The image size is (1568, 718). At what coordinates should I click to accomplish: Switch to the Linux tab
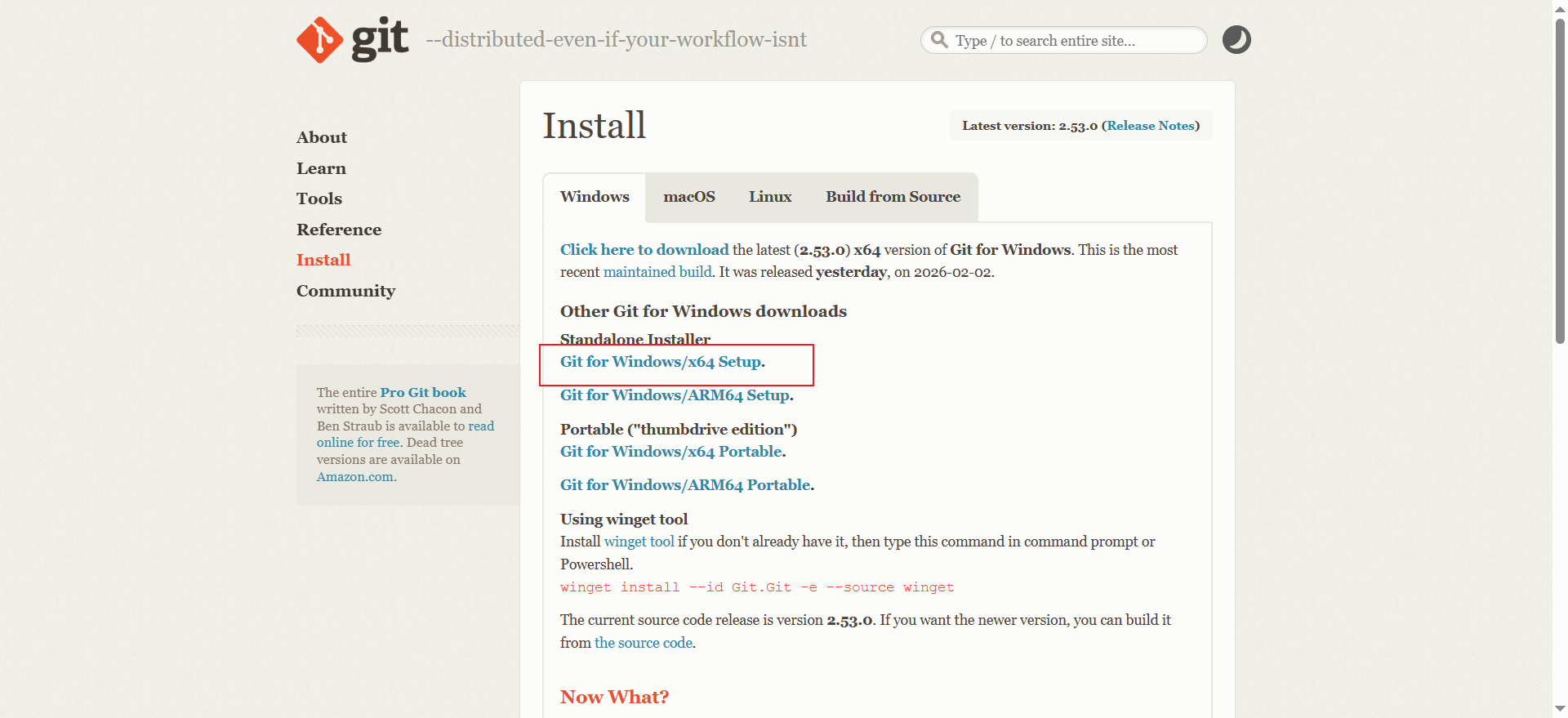point(770,197)
